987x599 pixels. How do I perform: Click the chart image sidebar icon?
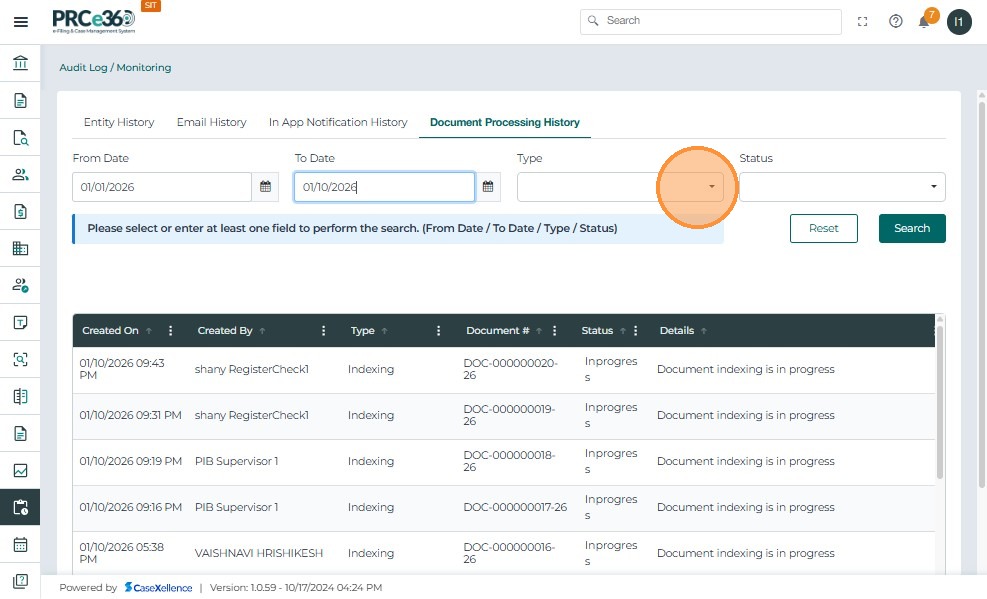coord(20,470)
